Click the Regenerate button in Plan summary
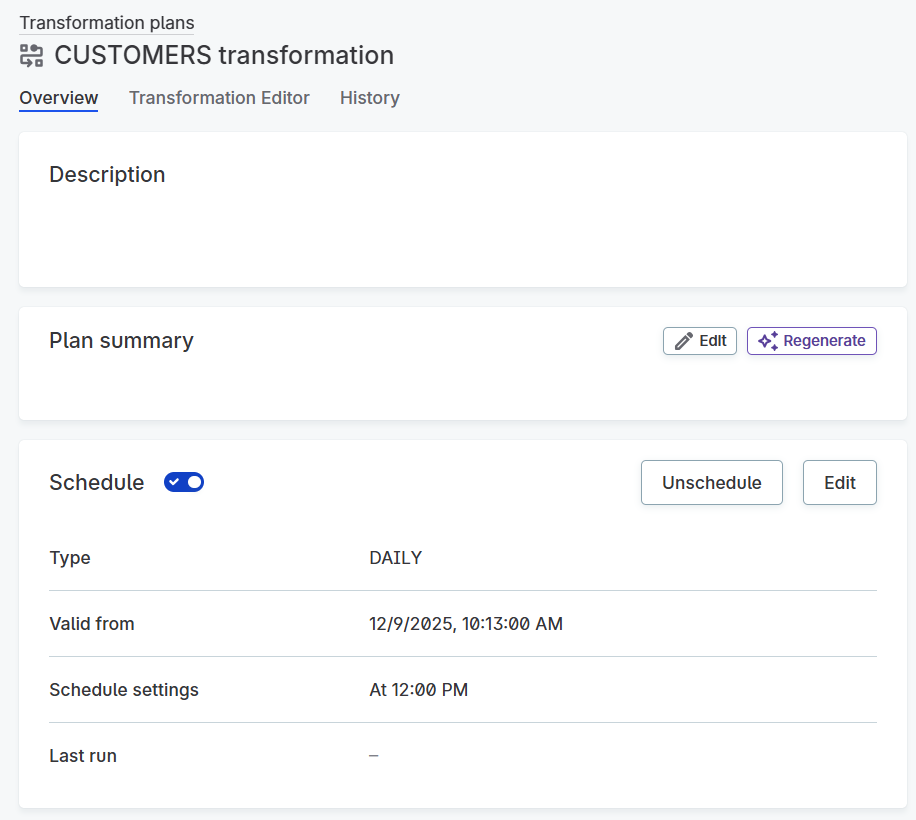 pyautogui.click(x=811, y=340)
